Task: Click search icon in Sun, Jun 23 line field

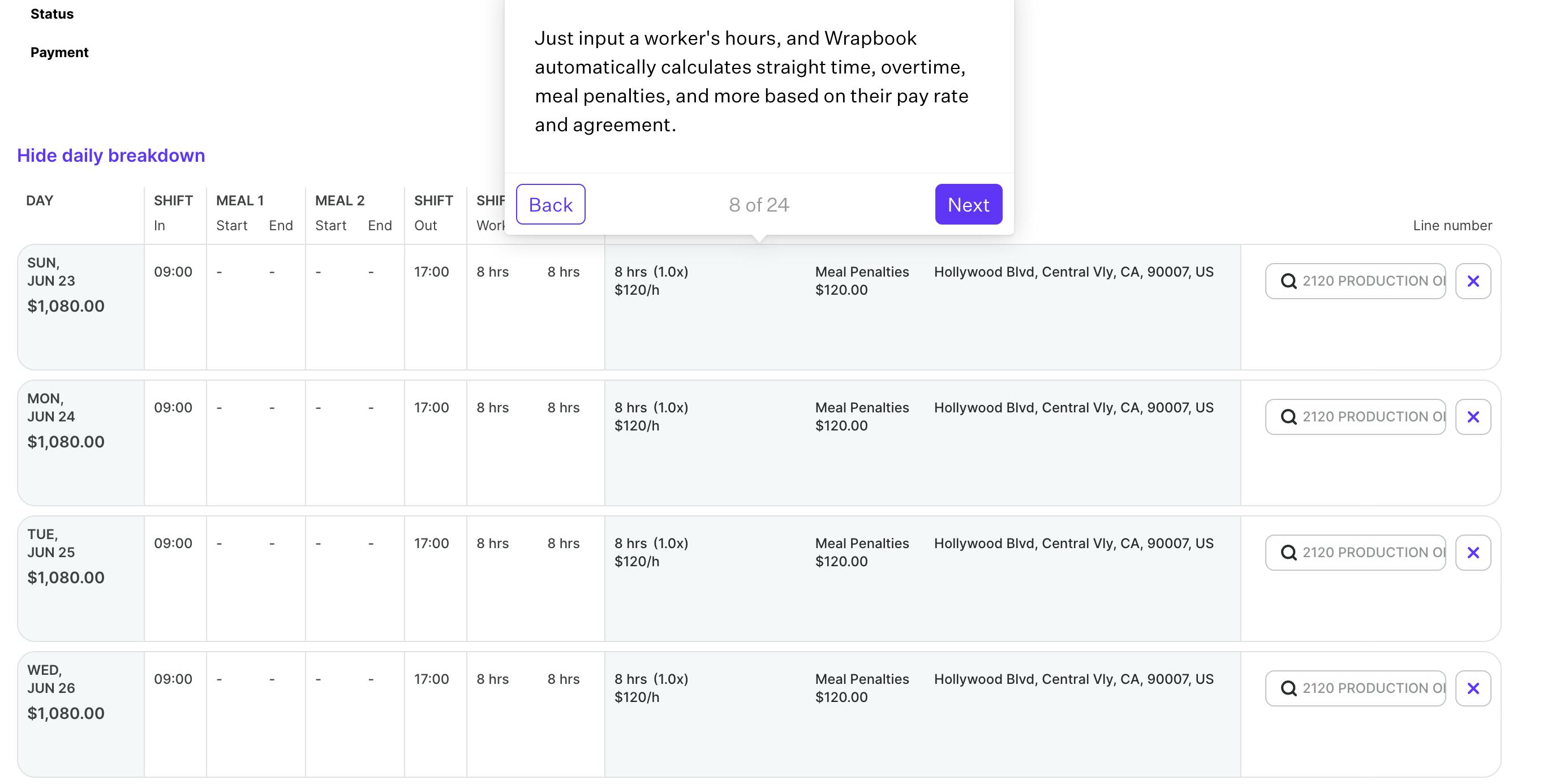Action: click(x=1288, y=281)
